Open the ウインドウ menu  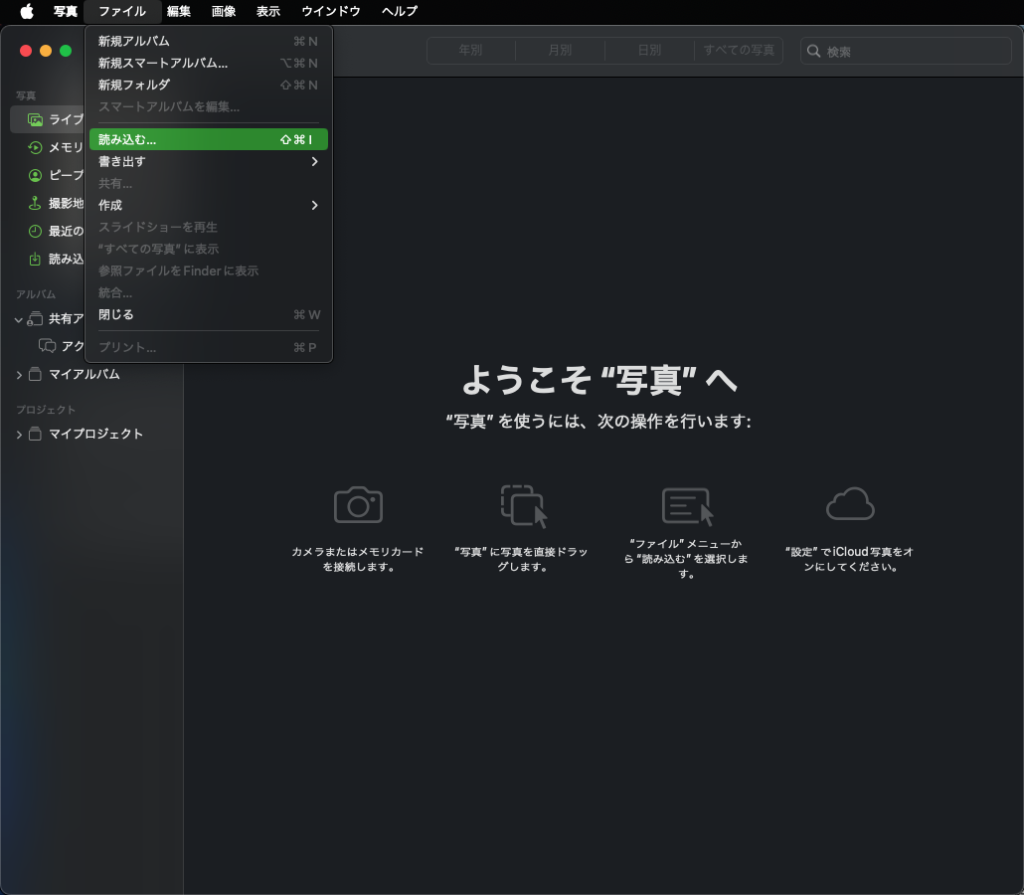330,11
